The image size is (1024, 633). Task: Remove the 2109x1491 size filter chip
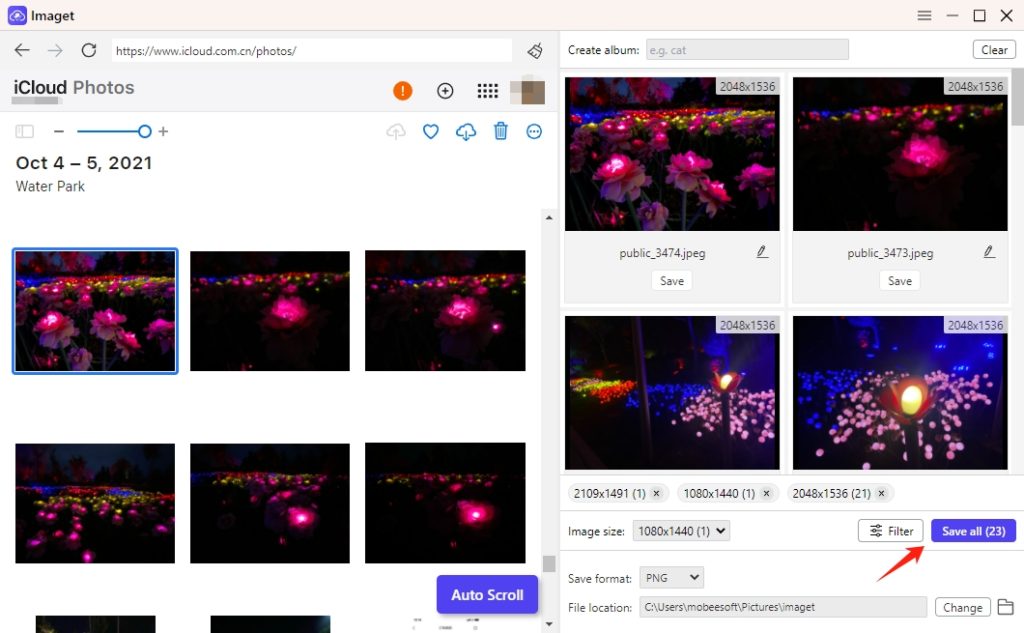pyautogui.click(x=657, y=493)
